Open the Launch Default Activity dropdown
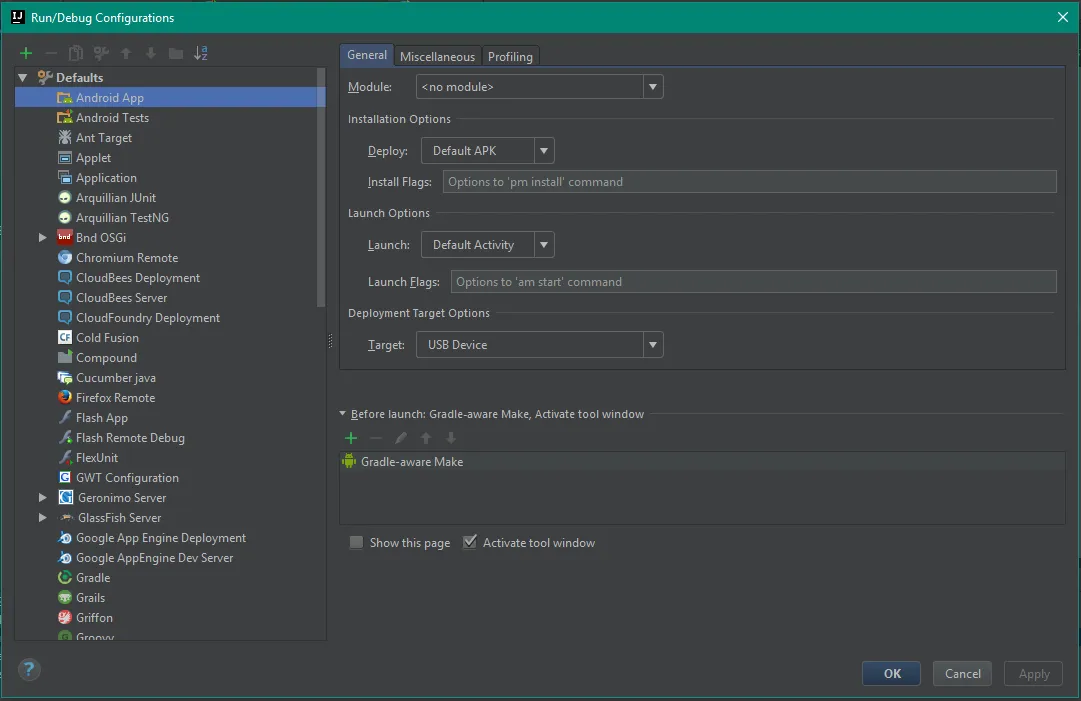Image resolution: width=1081 pixels, height=701 pixels. tap(544, 245)
